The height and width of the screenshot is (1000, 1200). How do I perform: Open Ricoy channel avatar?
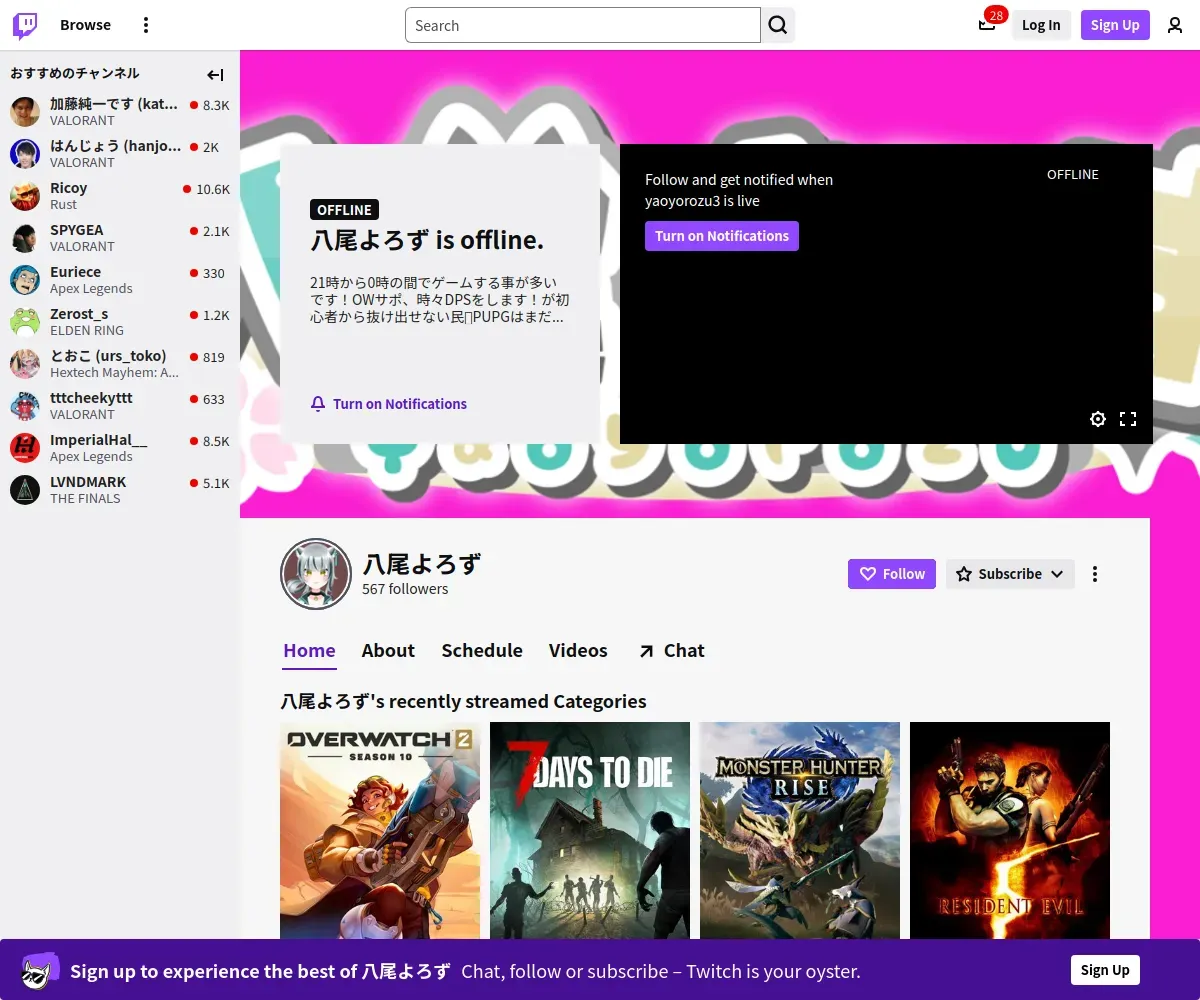(25, 196)
